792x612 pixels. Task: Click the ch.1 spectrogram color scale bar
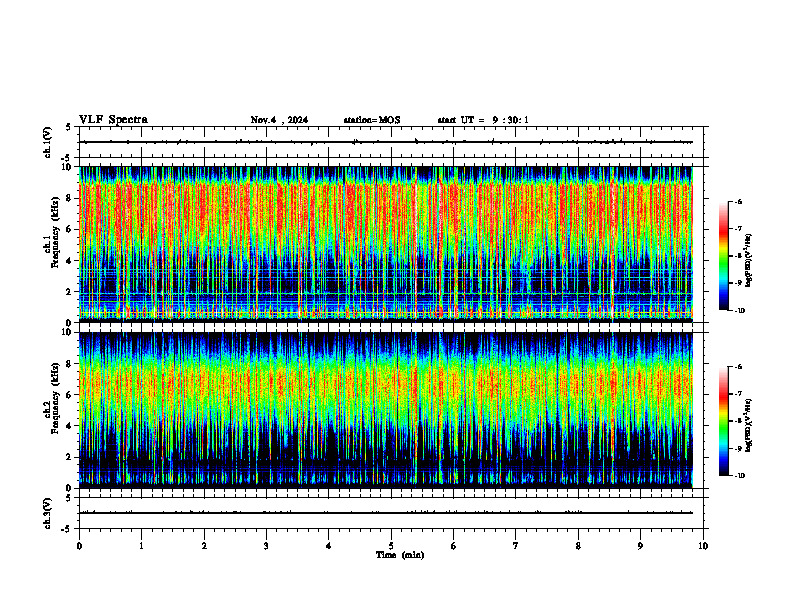pos(723,256)
